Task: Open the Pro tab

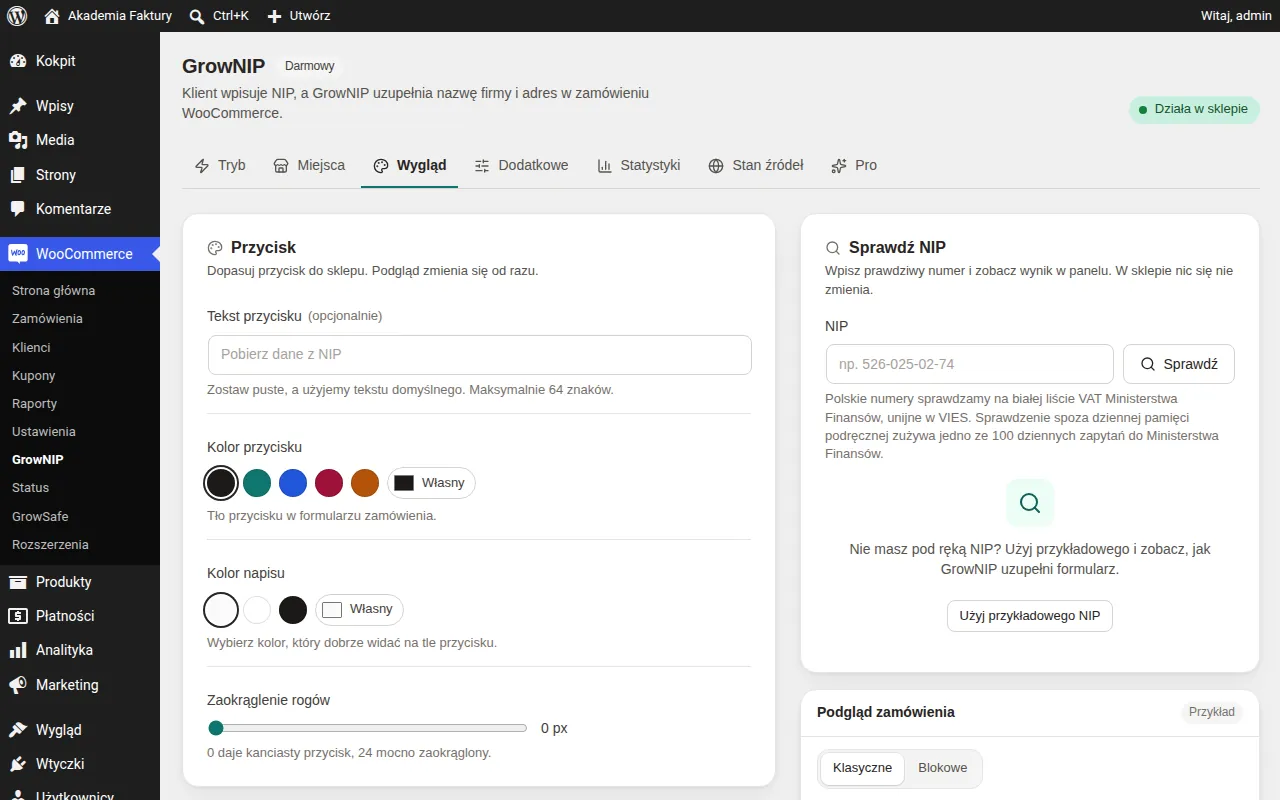Action: pos(854,165)
